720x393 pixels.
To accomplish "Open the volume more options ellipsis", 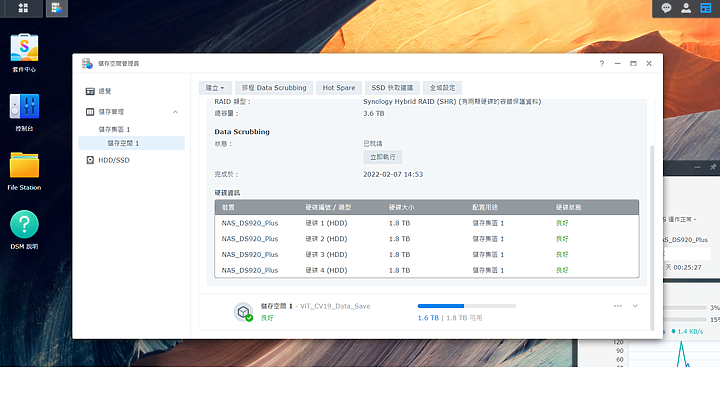I will [618, 306].
